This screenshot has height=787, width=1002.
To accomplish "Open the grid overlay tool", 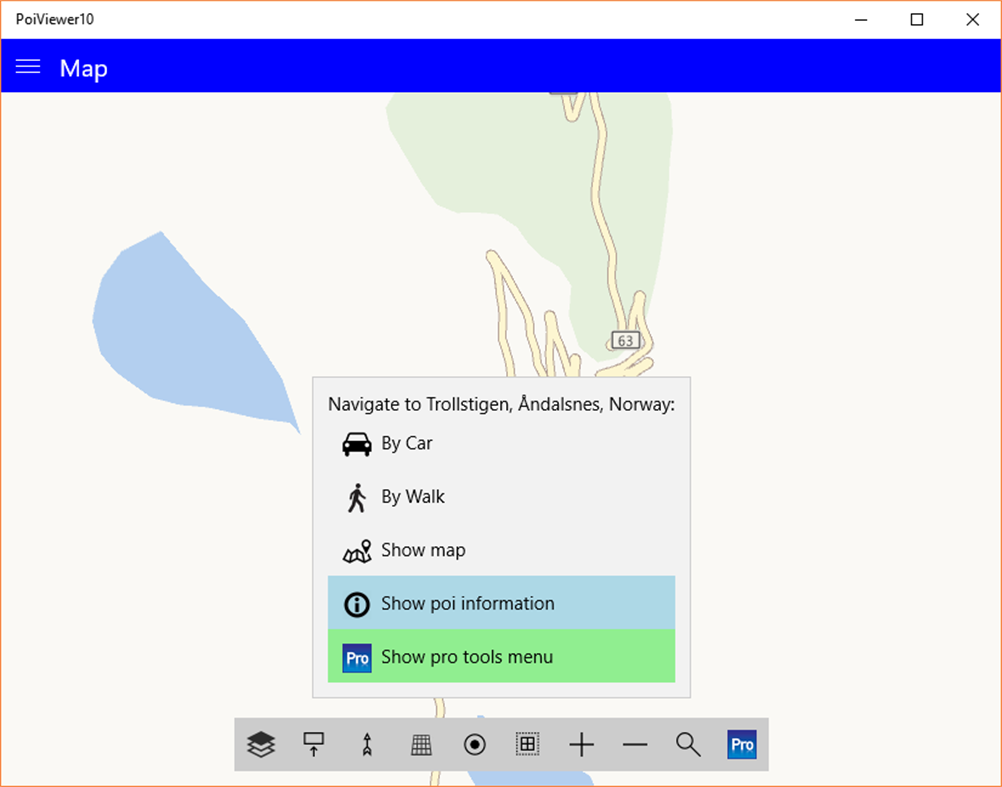I will (x=420, y=744).
